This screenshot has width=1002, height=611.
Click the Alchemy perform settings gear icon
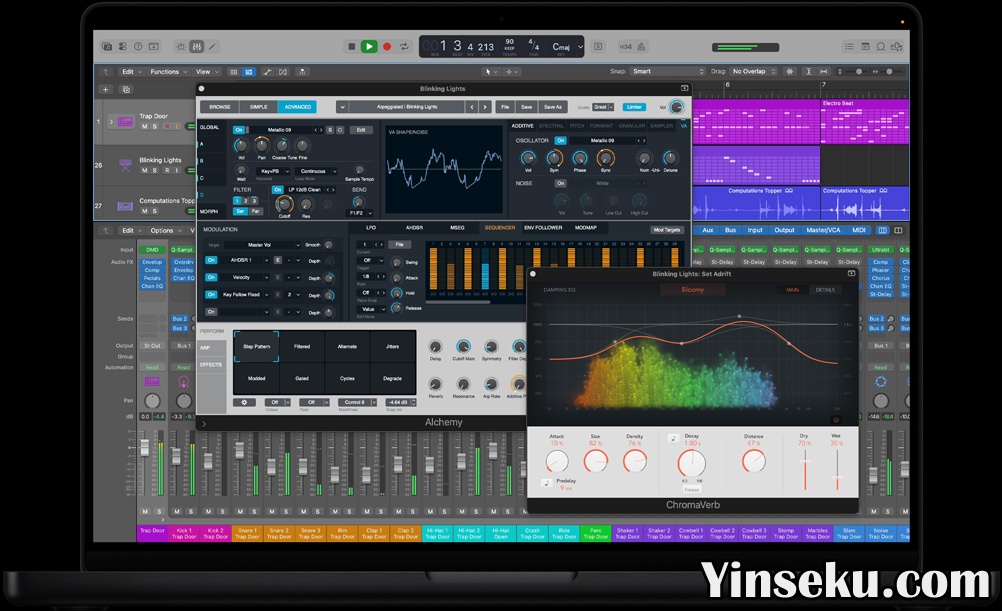pyautogui.click(x=246, y=402)
